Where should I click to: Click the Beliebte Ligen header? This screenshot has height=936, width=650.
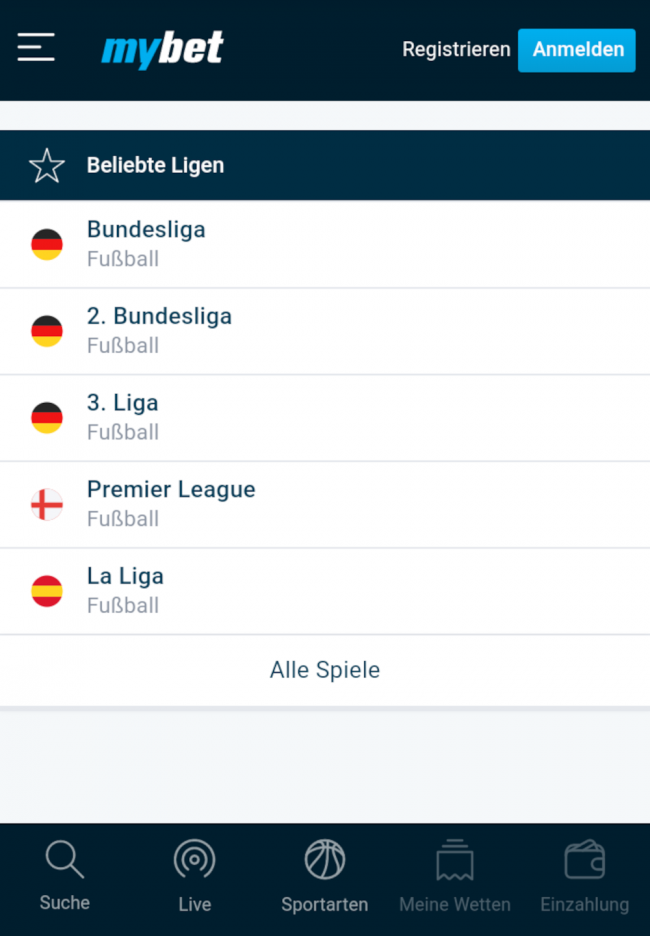coord(155,166)
